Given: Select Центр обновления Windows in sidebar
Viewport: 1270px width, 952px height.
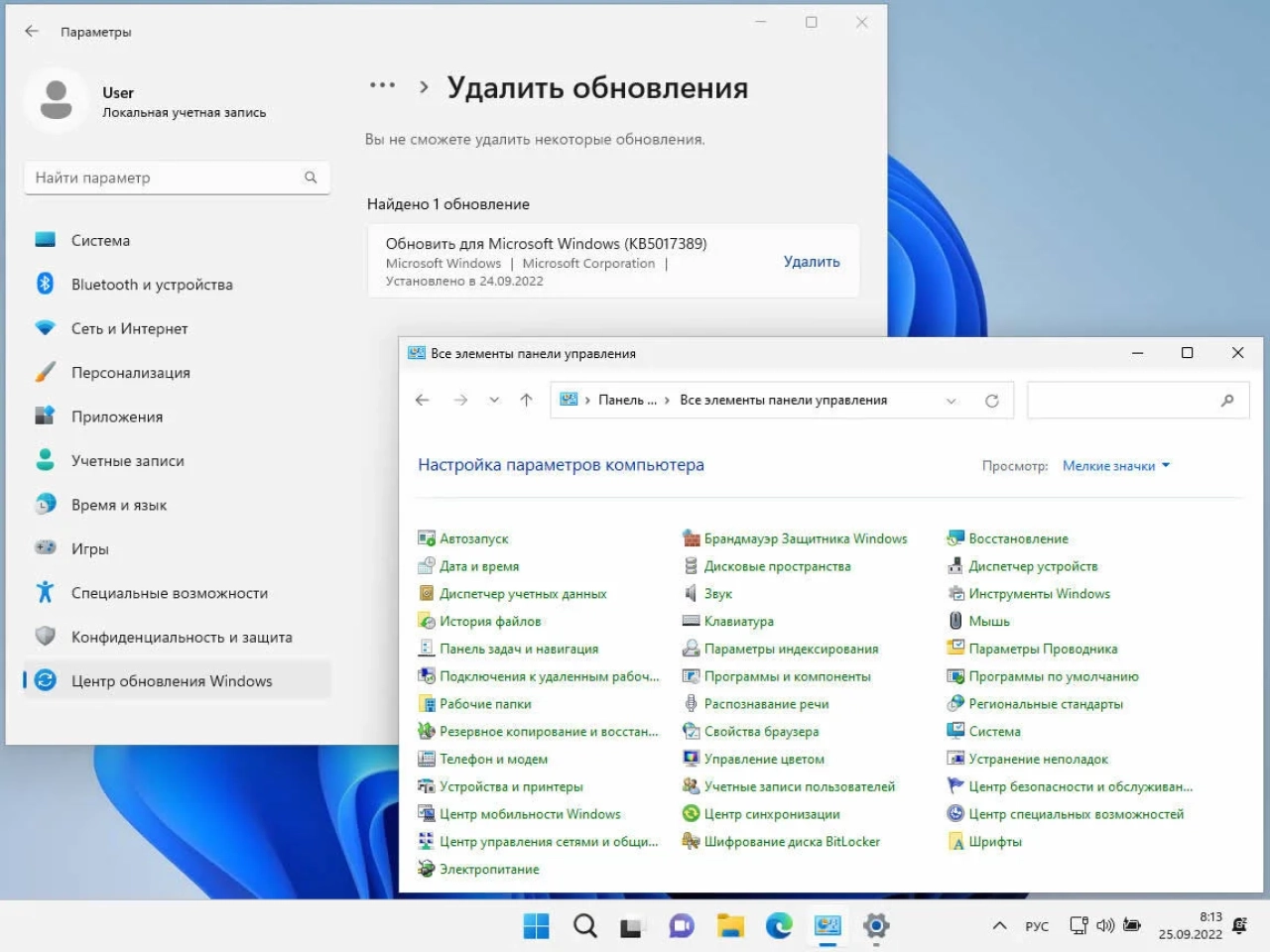Looking at the screenshot, I should (x=177, y=680).
